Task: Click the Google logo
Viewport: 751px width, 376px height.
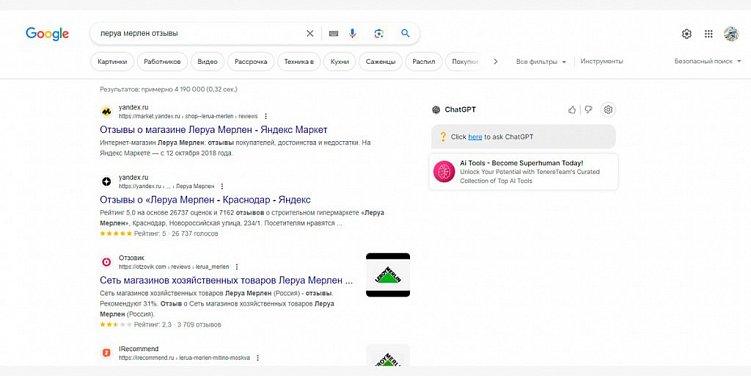Action: (x=47, y=34)
